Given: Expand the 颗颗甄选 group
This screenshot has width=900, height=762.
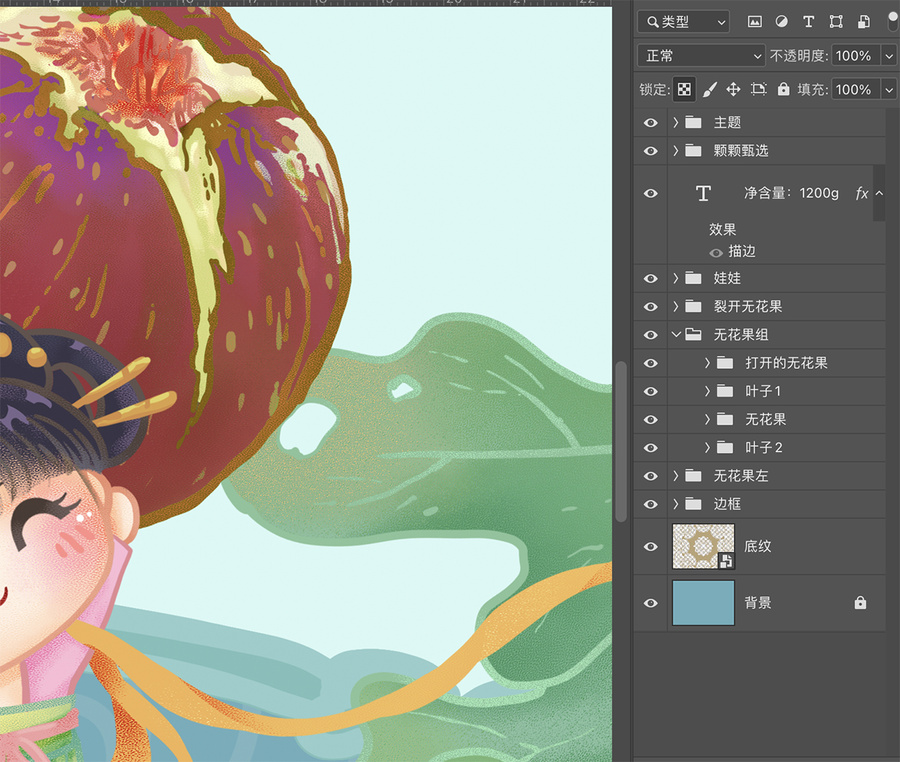Looking at the screenshot, I should click(x=676, y=150).
